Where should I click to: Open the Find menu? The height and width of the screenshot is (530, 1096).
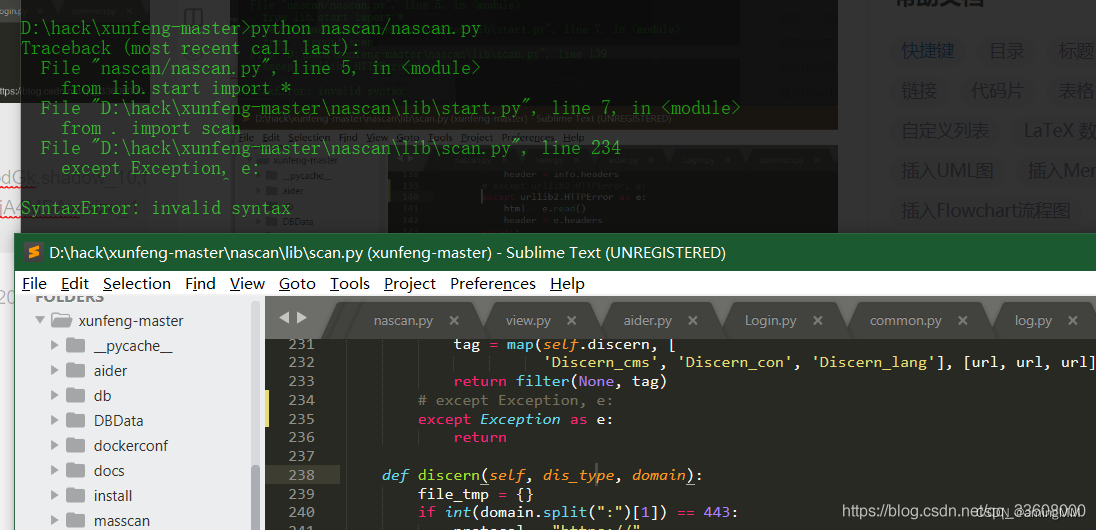click(x=200, y=284)
